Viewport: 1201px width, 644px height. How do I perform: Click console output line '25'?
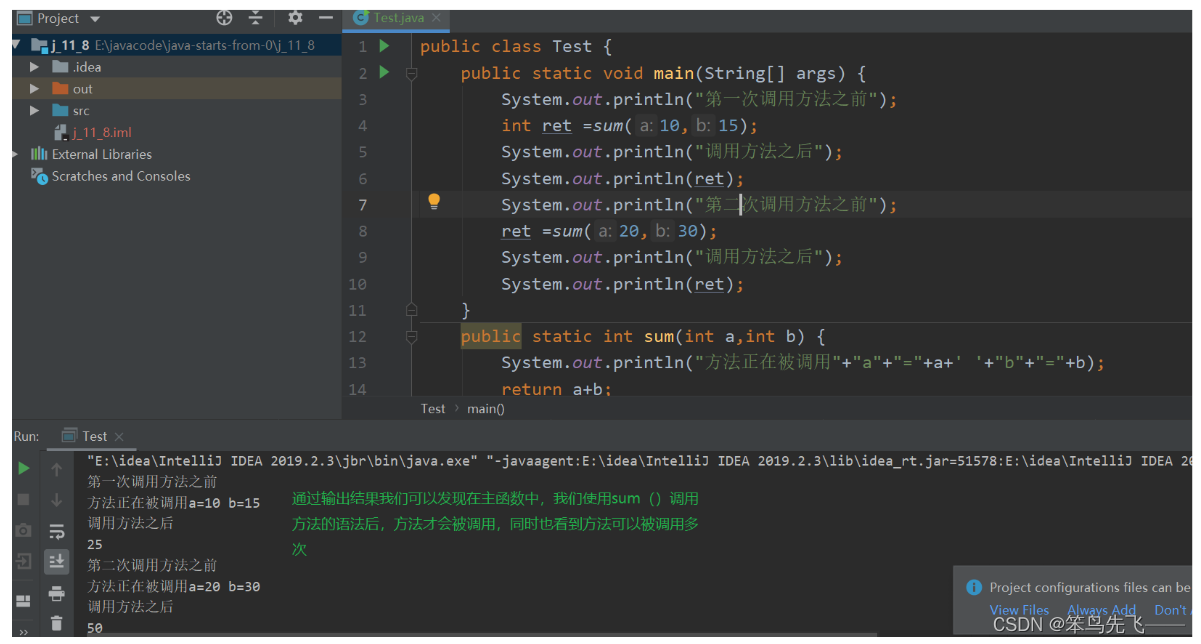click(x=95, y=544)
